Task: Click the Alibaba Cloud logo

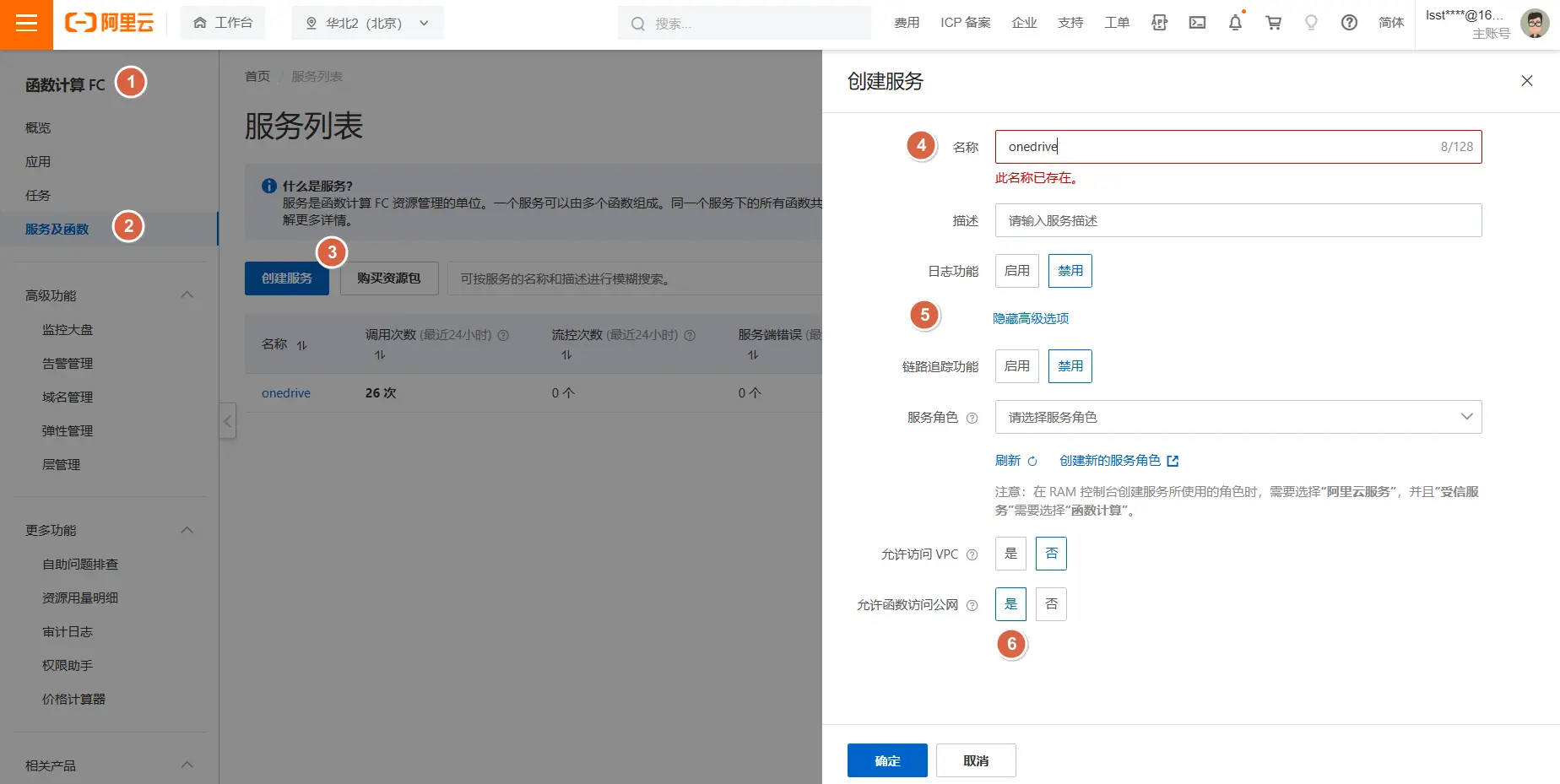Action: point(110,23)
